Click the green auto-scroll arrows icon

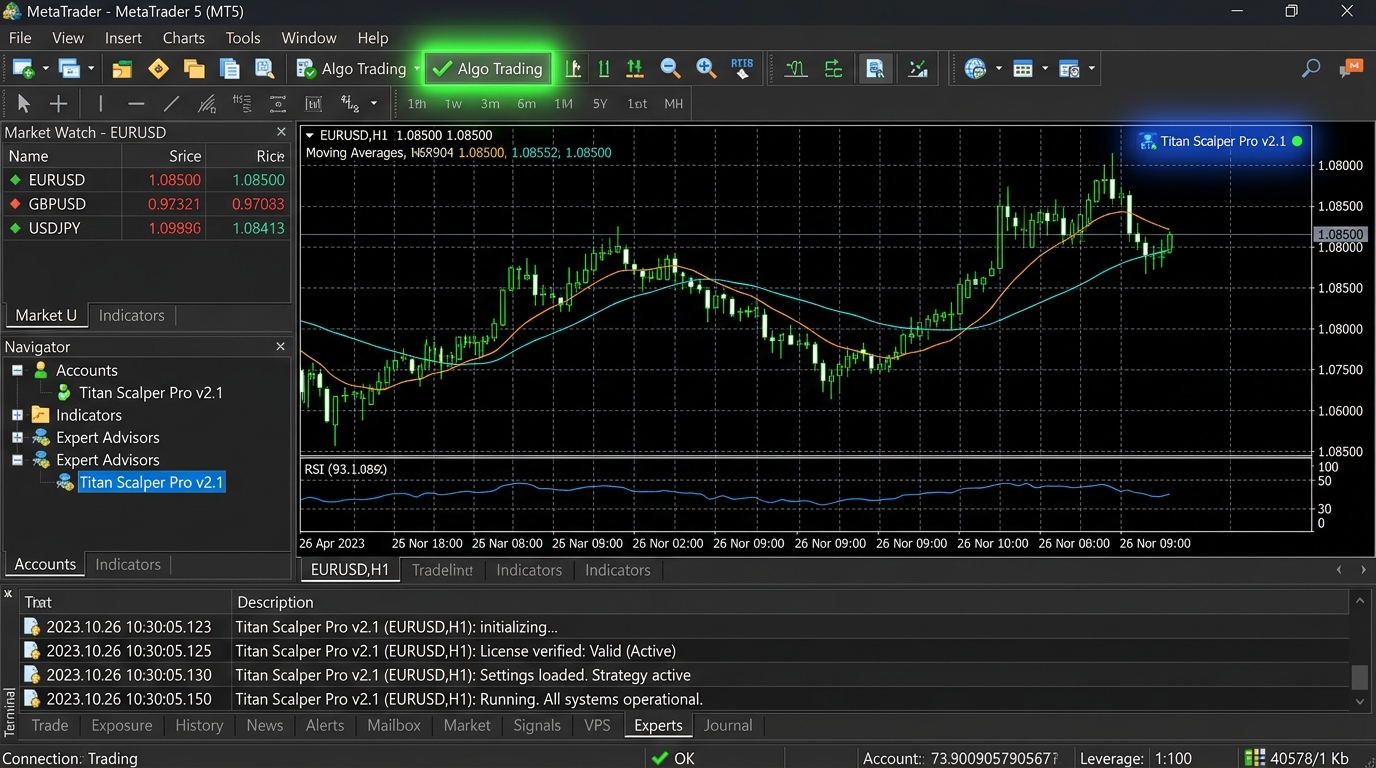pos(833,69)
